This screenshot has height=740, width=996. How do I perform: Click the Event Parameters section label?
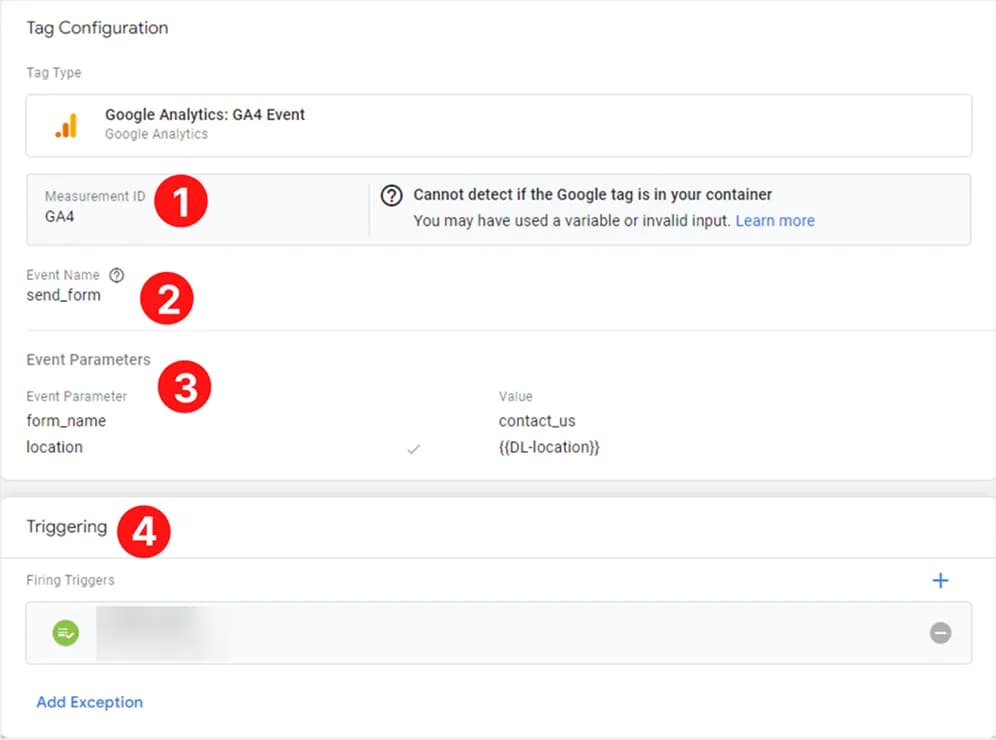coord(88,360)
